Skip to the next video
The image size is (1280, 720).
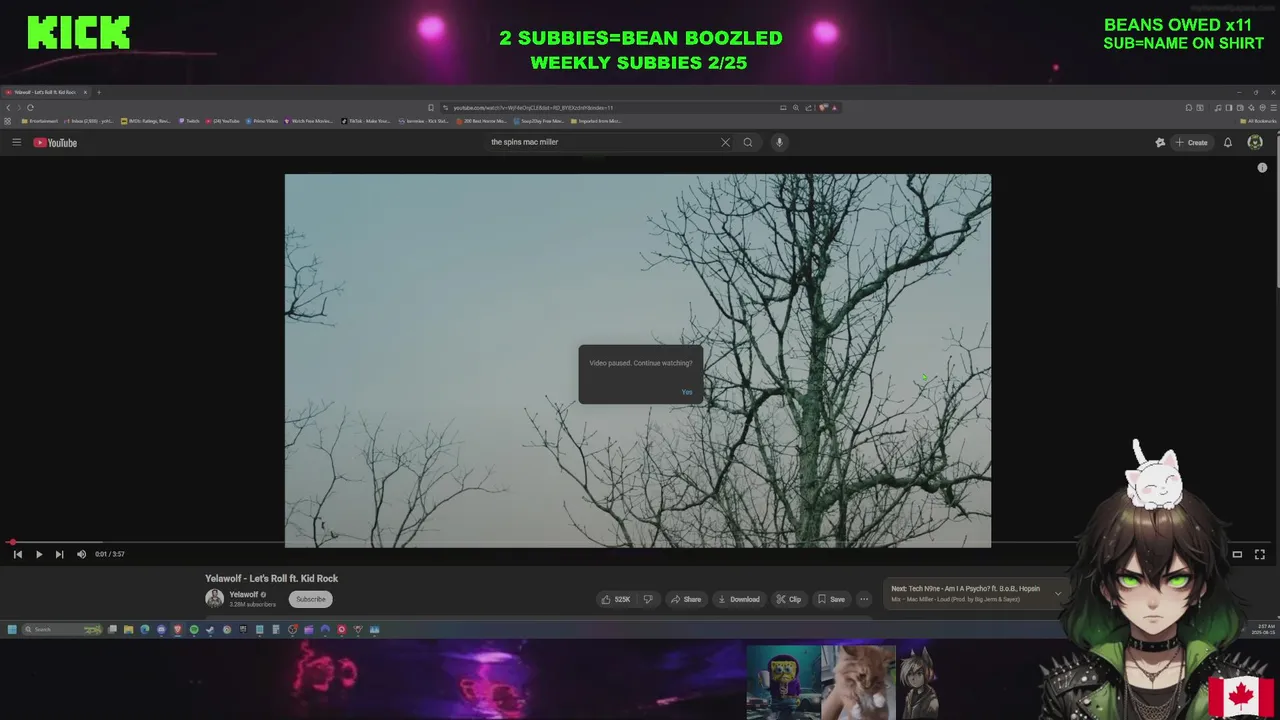click(x=59, y=554)
